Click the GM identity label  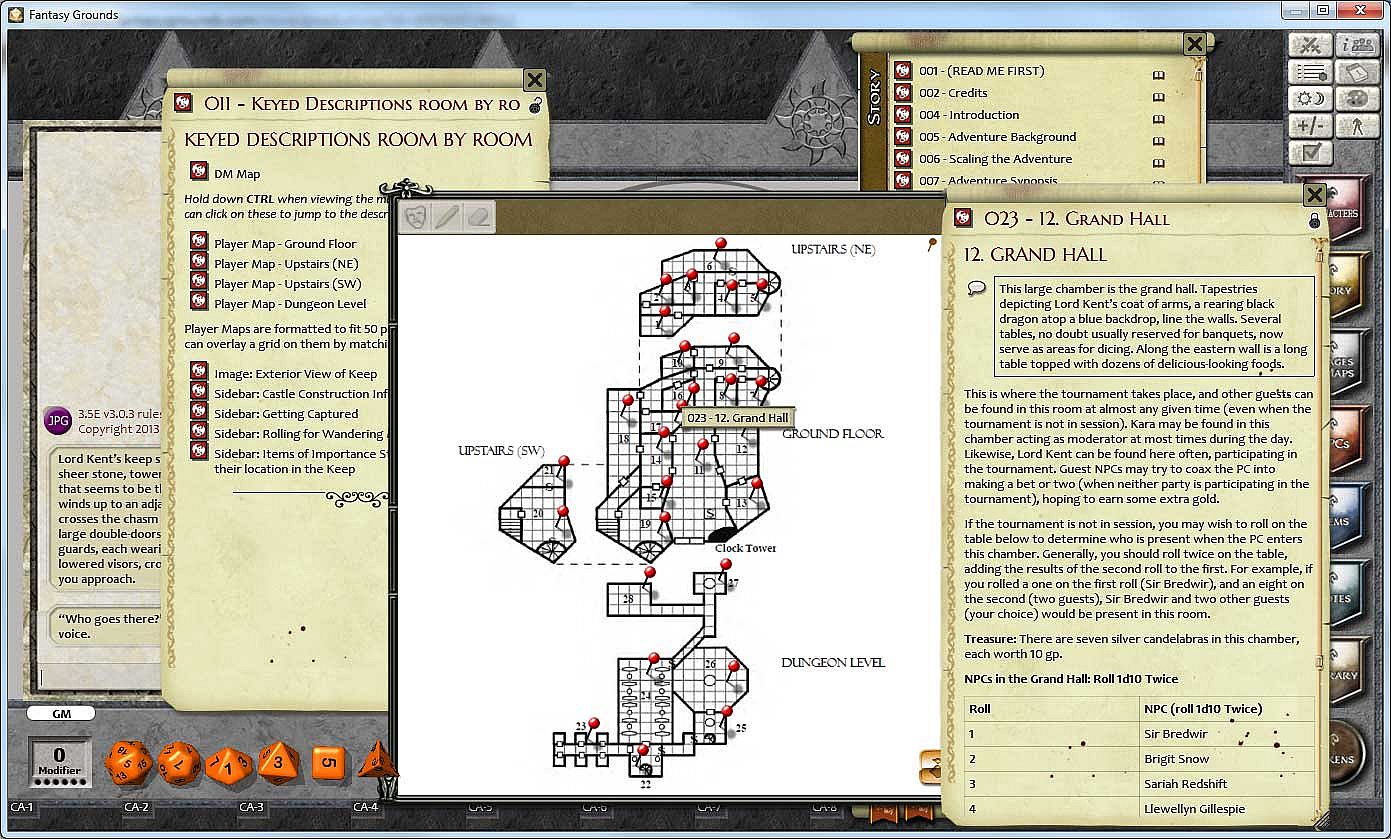(x=60, y=714)
